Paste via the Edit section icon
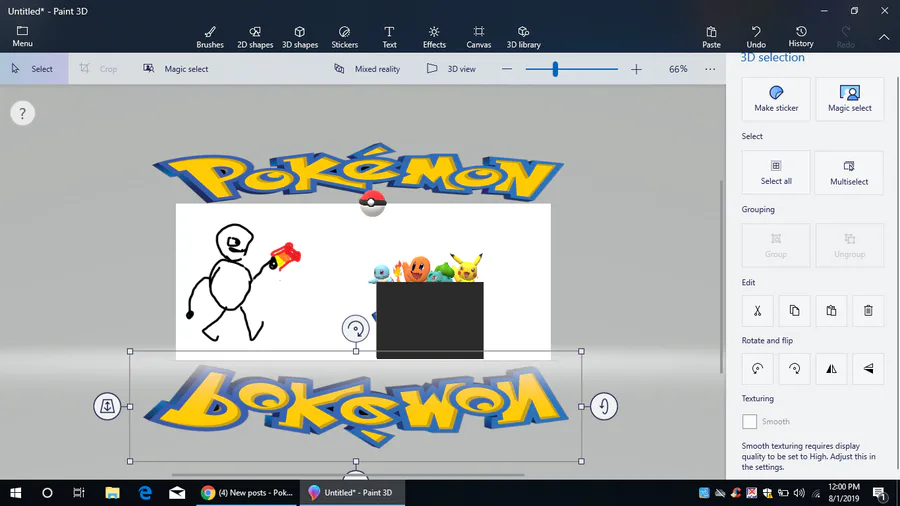The height and width of the screenshot is (506, 900). coord(831,310)
